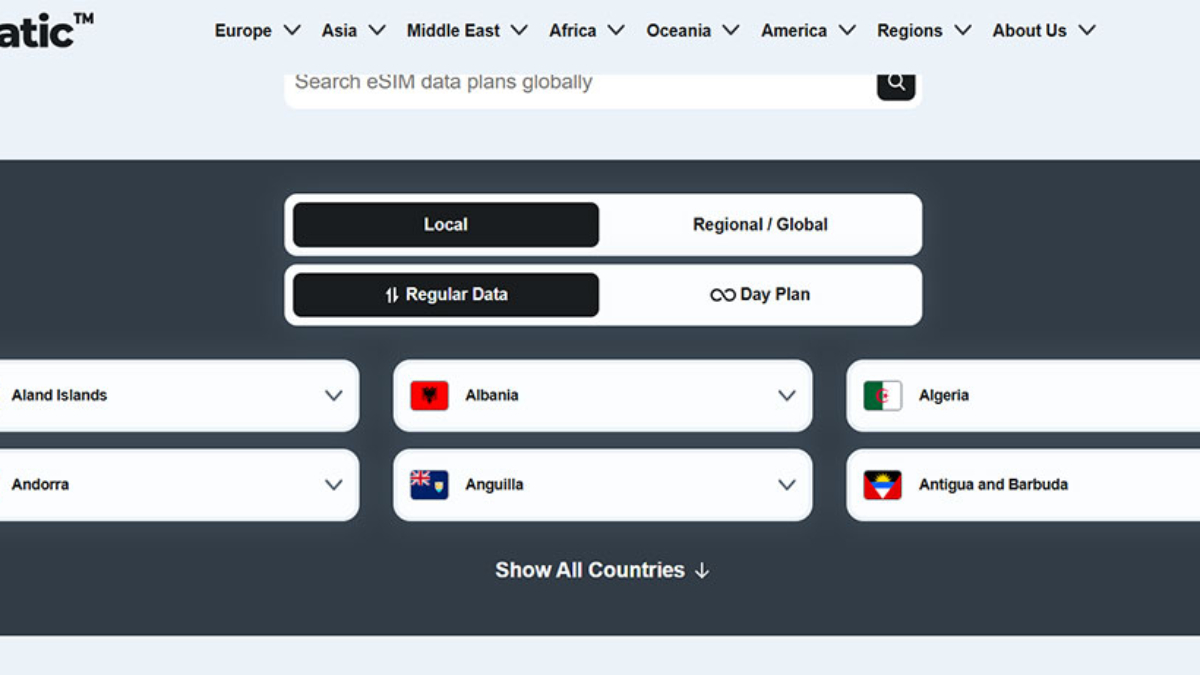
Task: Click the Antigua and Barbuda flag icon
Action: (x=882, y=485)
